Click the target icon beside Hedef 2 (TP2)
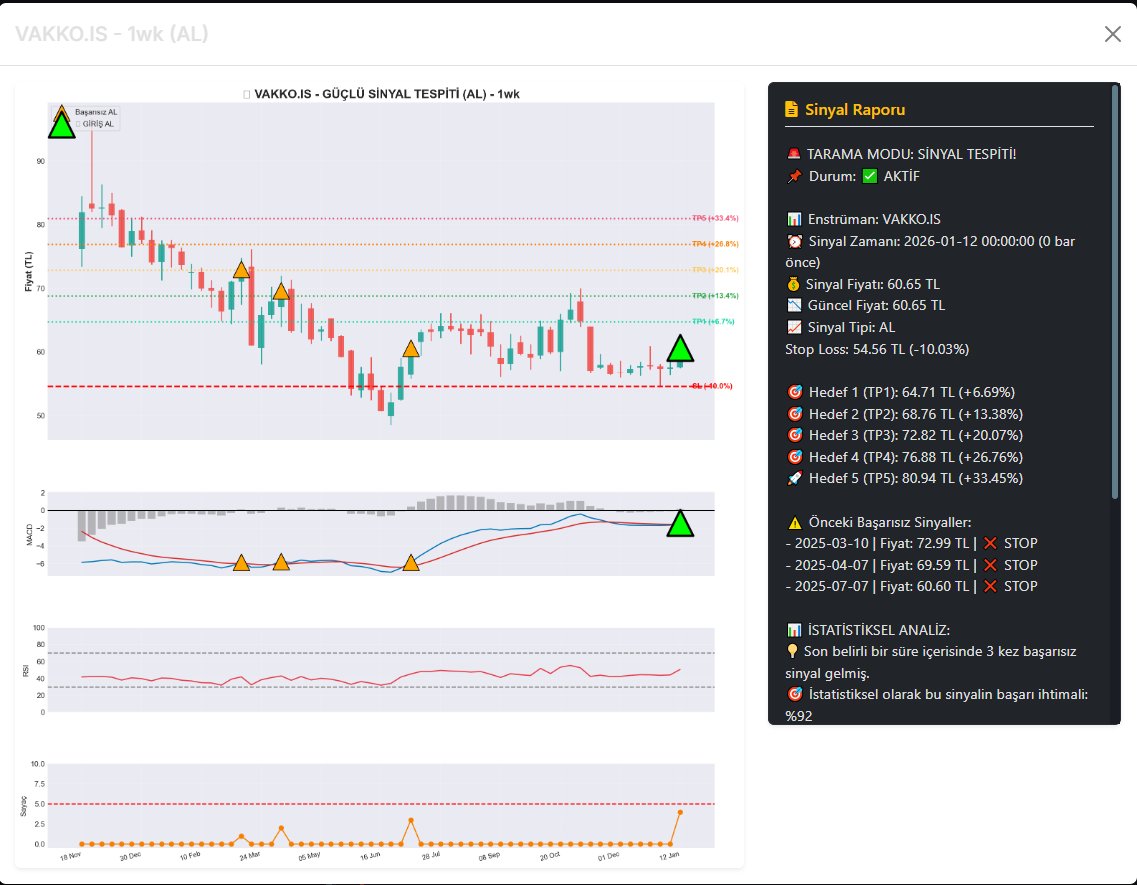Viewport: 1137px width, 885px height. pos(795,413)
